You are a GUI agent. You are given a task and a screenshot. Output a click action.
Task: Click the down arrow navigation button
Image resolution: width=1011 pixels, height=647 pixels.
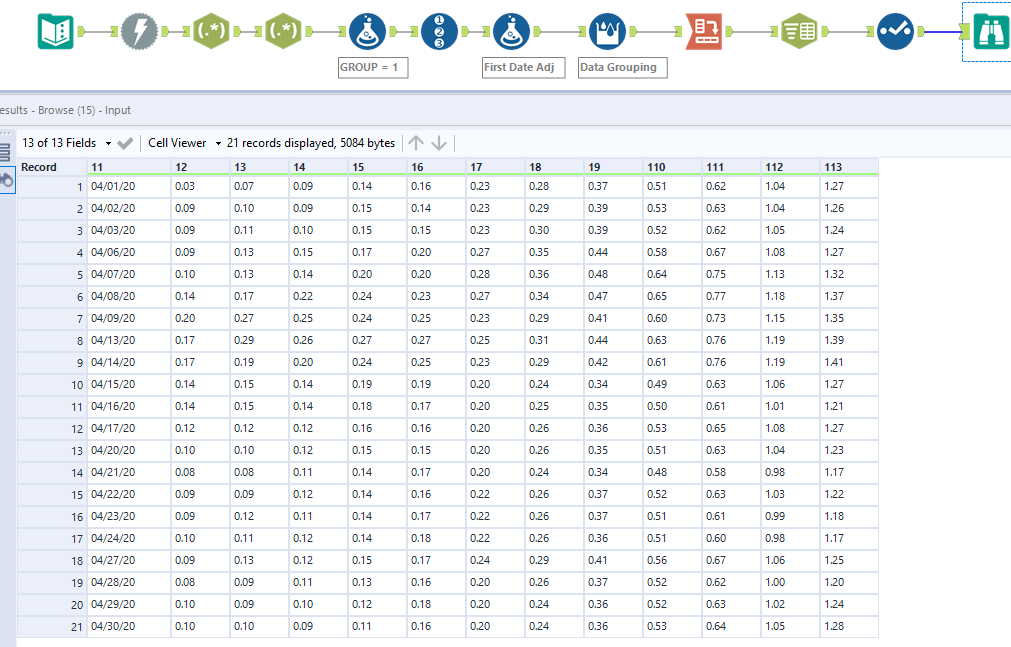[x=437, y=143]
